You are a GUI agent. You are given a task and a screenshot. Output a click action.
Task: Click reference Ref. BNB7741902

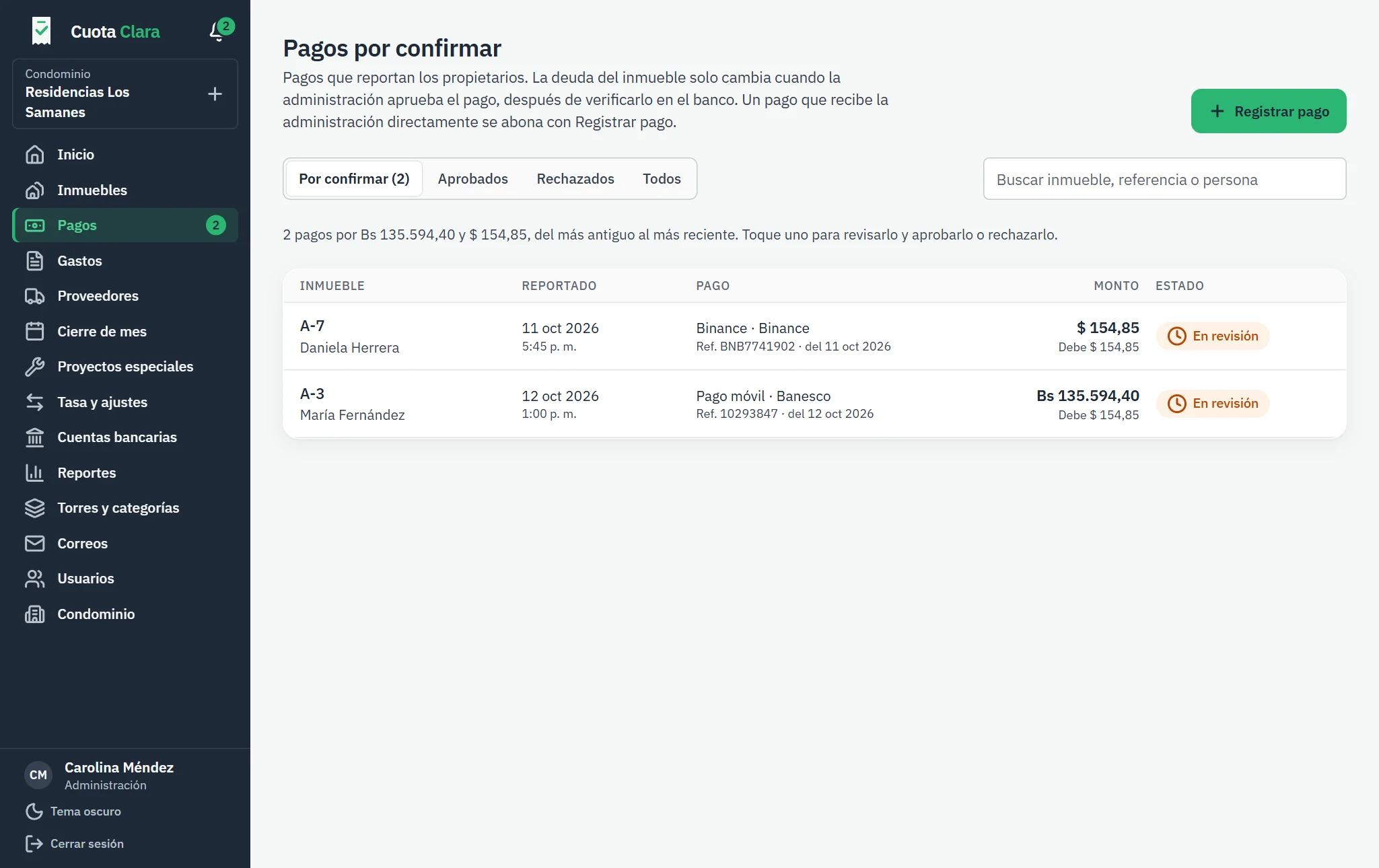tap(746, 347)
